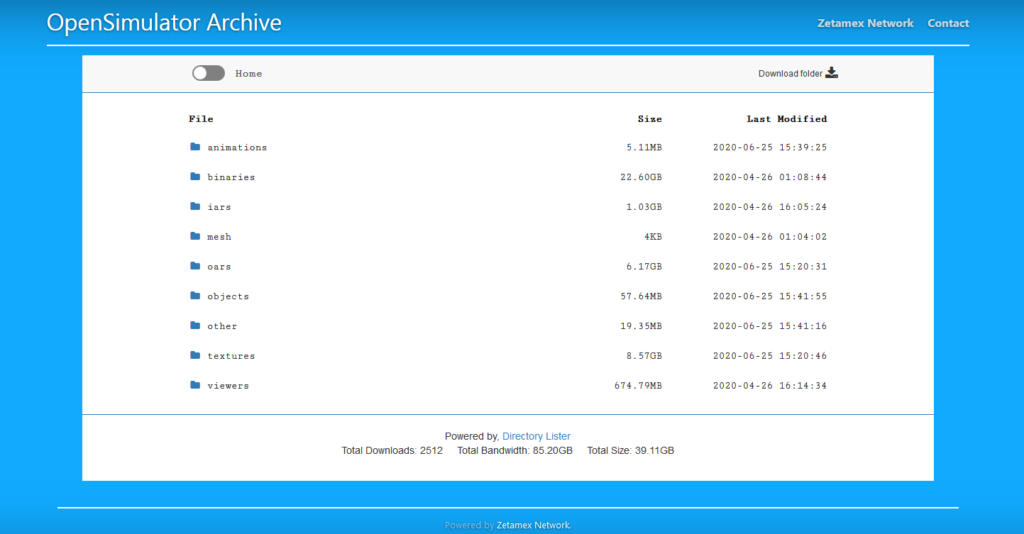Click the 22.60GB size value

click(x=641, y=177)
